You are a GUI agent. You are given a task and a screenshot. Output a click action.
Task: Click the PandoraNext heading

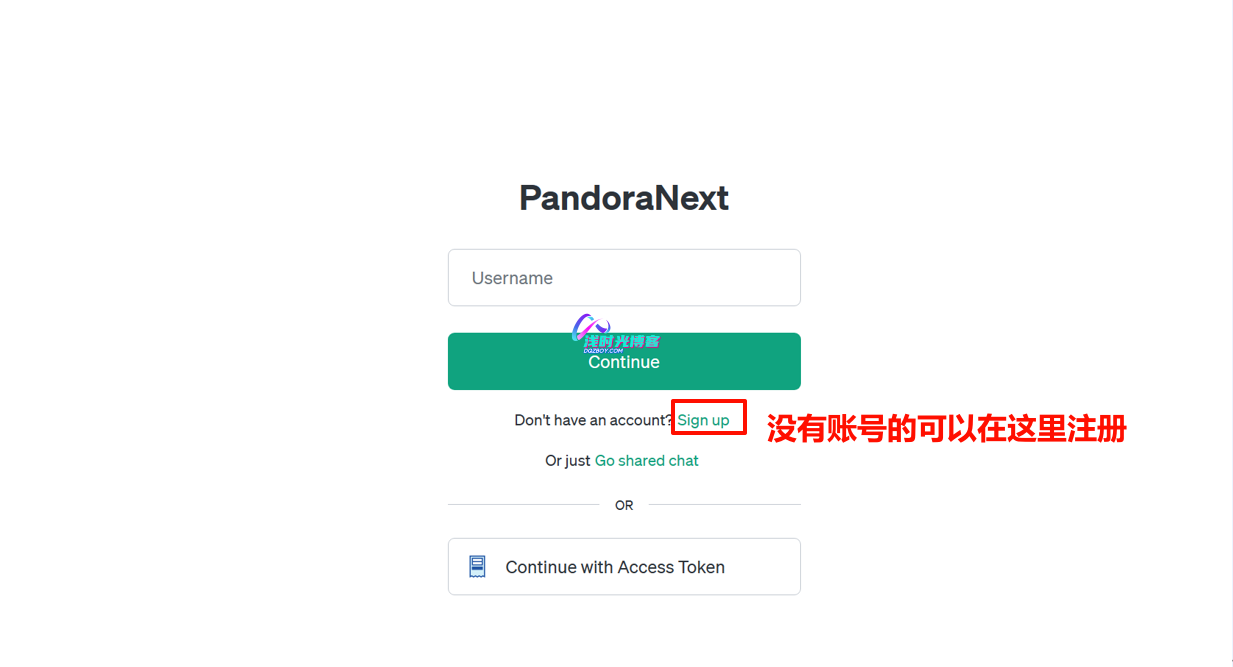pyautogui.click(x=624, y=198)
